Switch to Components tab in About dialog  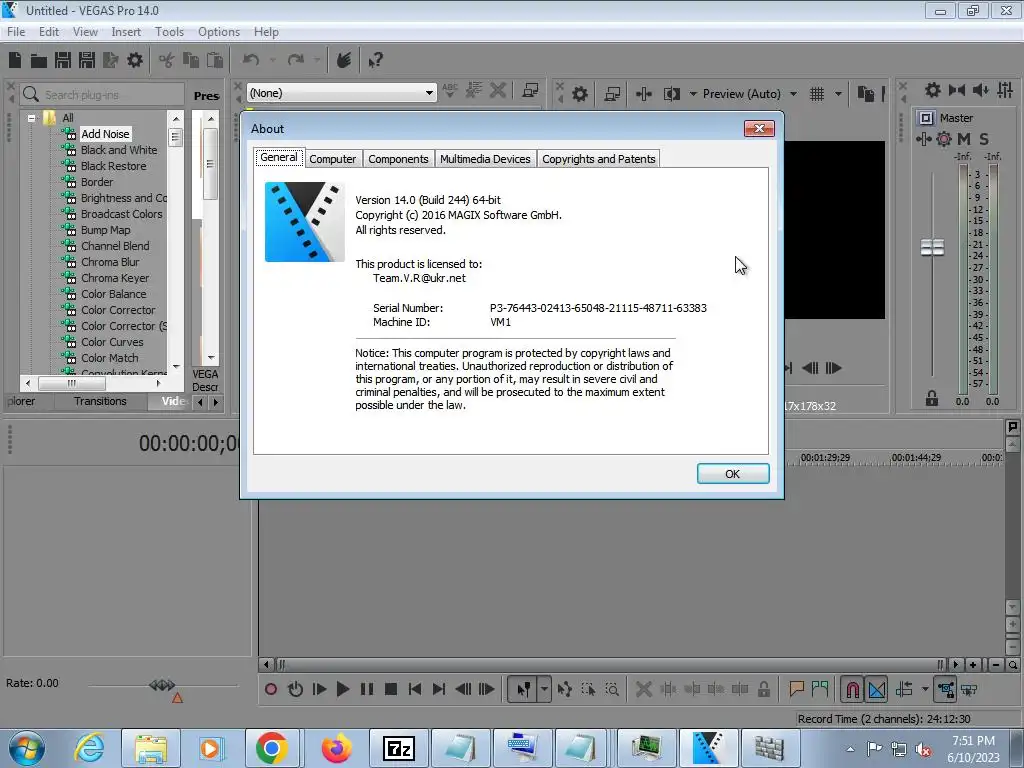(398, 159)
